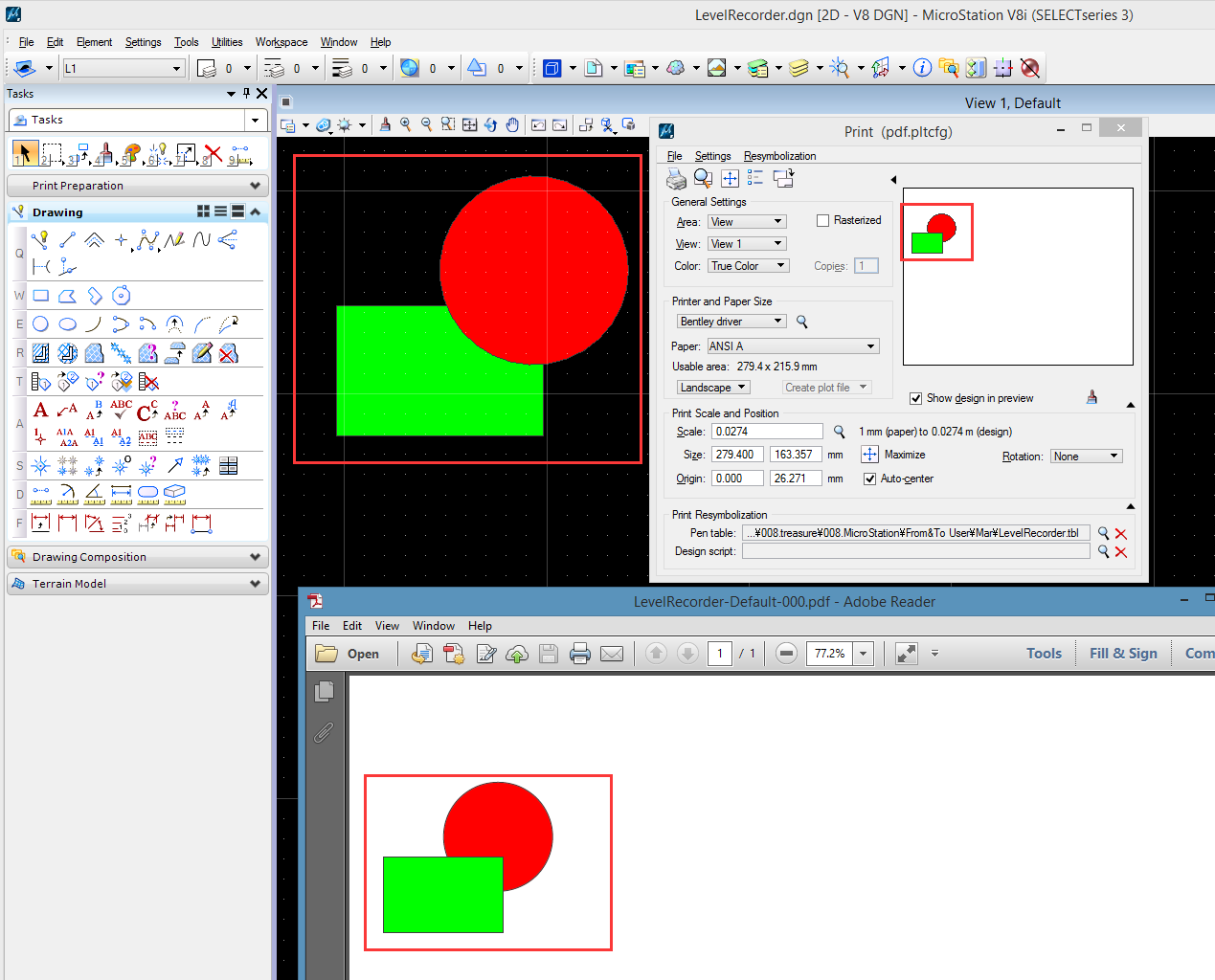Uncheck the Auto-center option
The height and width of the screenshot is (980, 1215).
(x=869, y=479)
